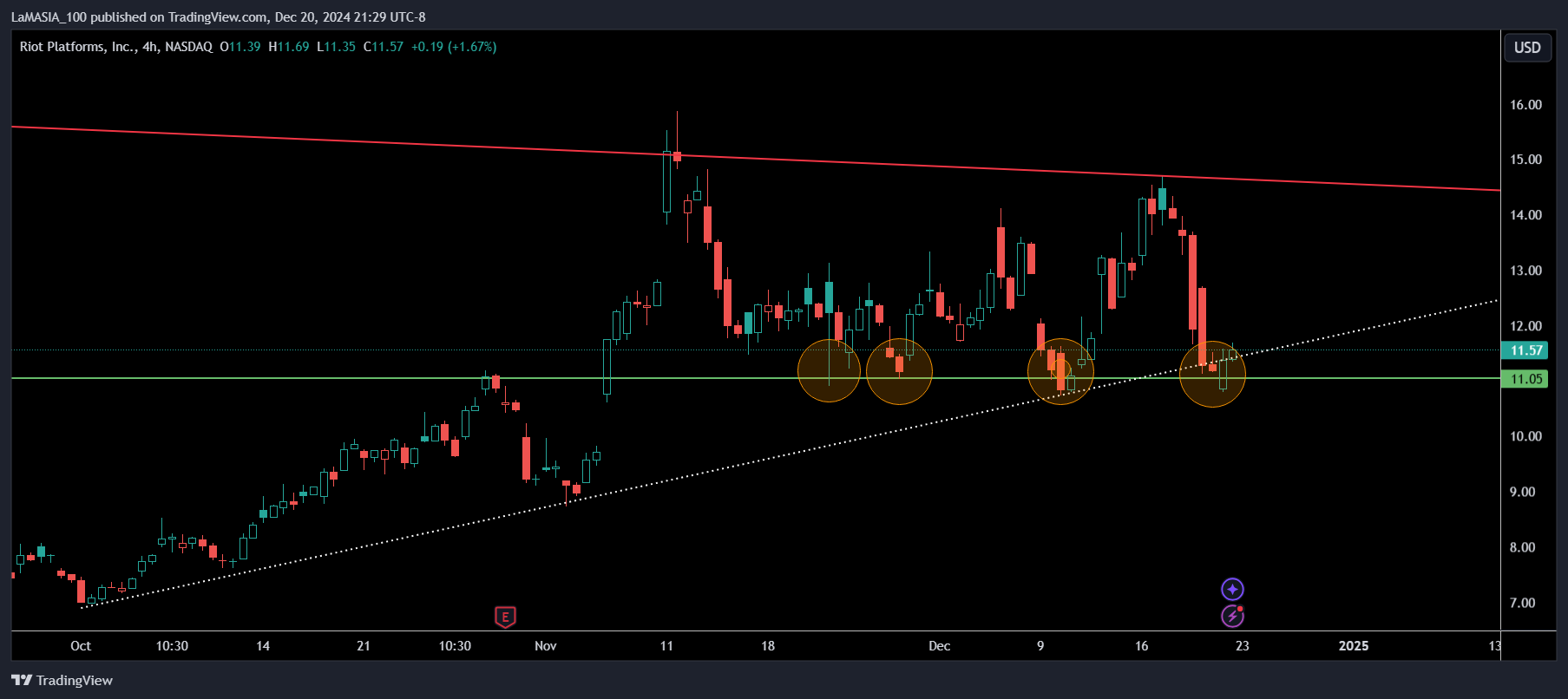Screen dimensions: 1568x699
Task: Click the closing value C11.57 in header
Action: 384,47
